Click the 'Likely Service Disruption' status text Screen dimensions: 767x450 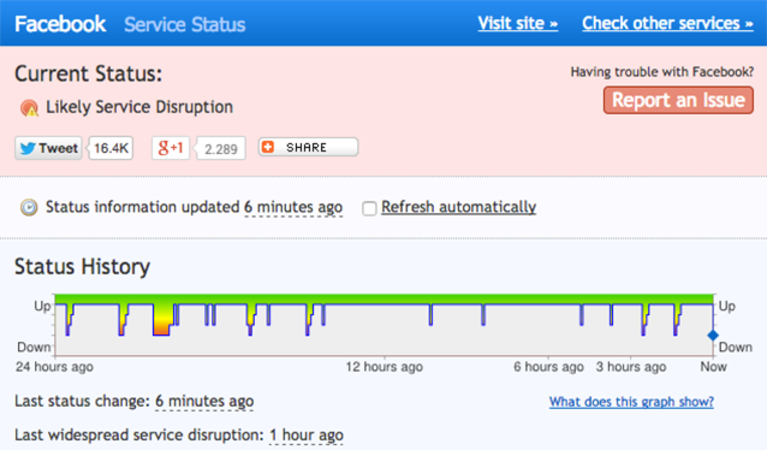[x=139, y=107]
